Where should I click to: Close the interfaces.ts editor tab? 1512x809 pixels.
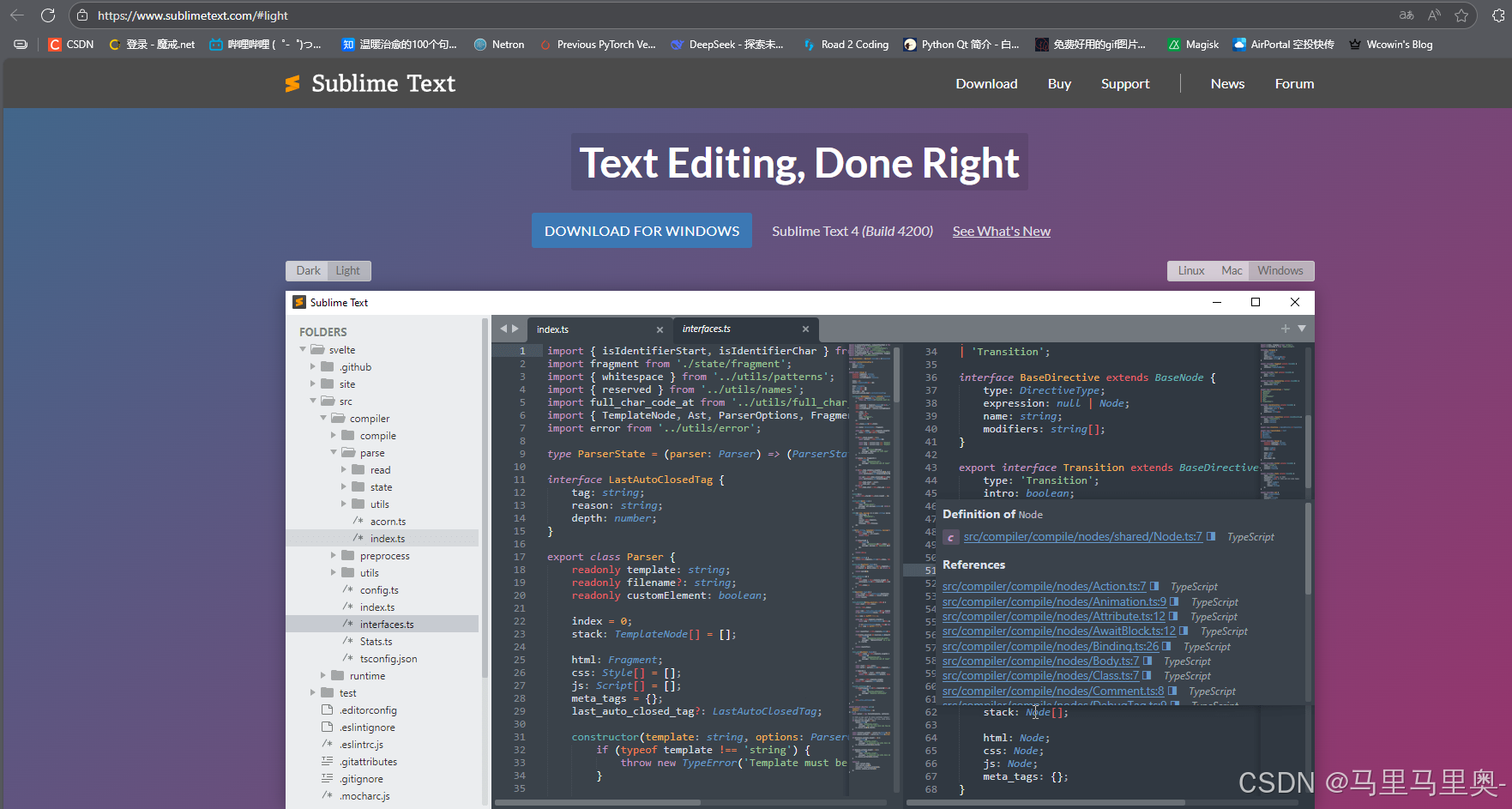click(805, 329)
